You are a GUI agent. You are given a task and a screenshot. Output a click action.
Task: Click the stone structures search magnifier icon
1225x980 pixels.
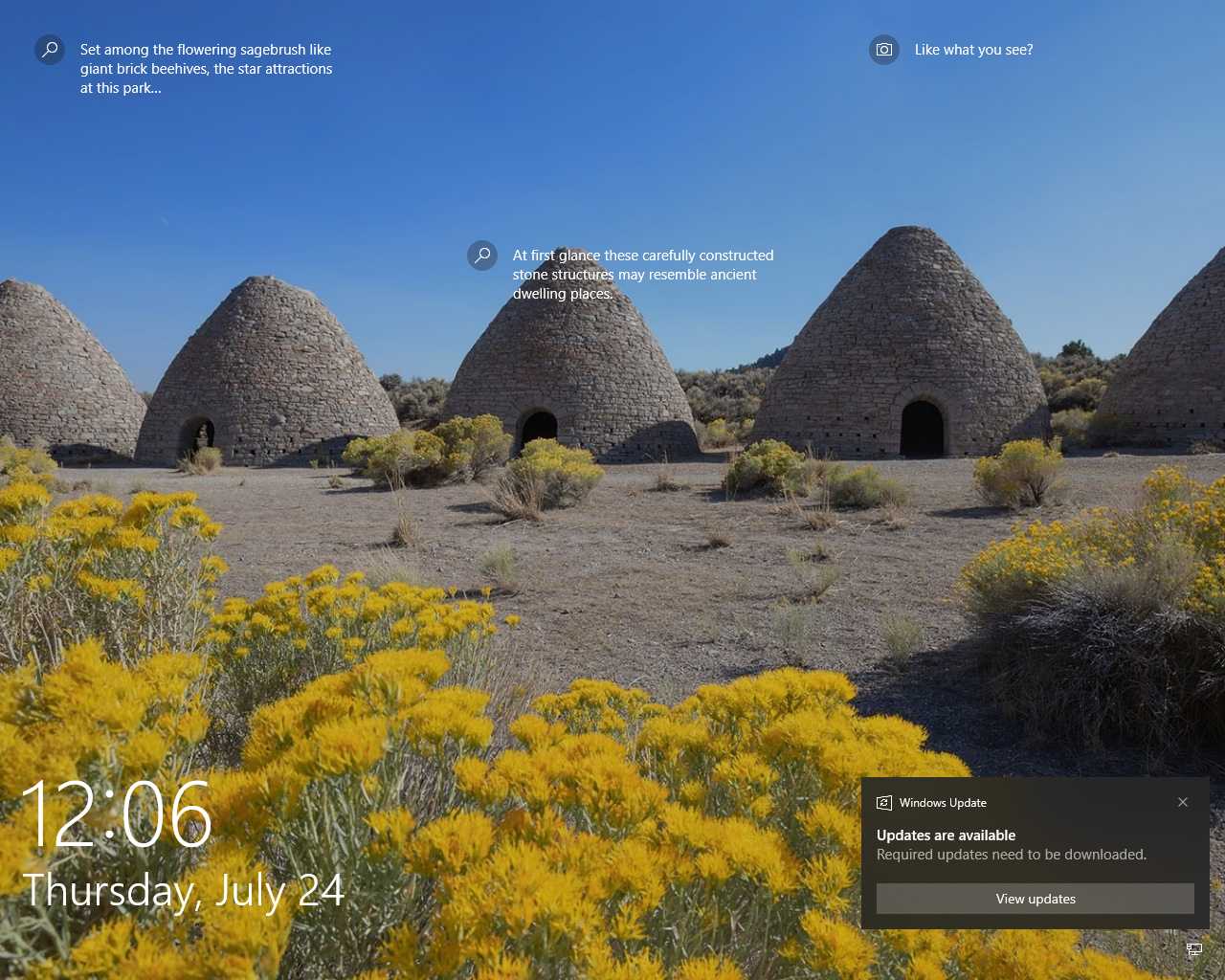point(482,256)
